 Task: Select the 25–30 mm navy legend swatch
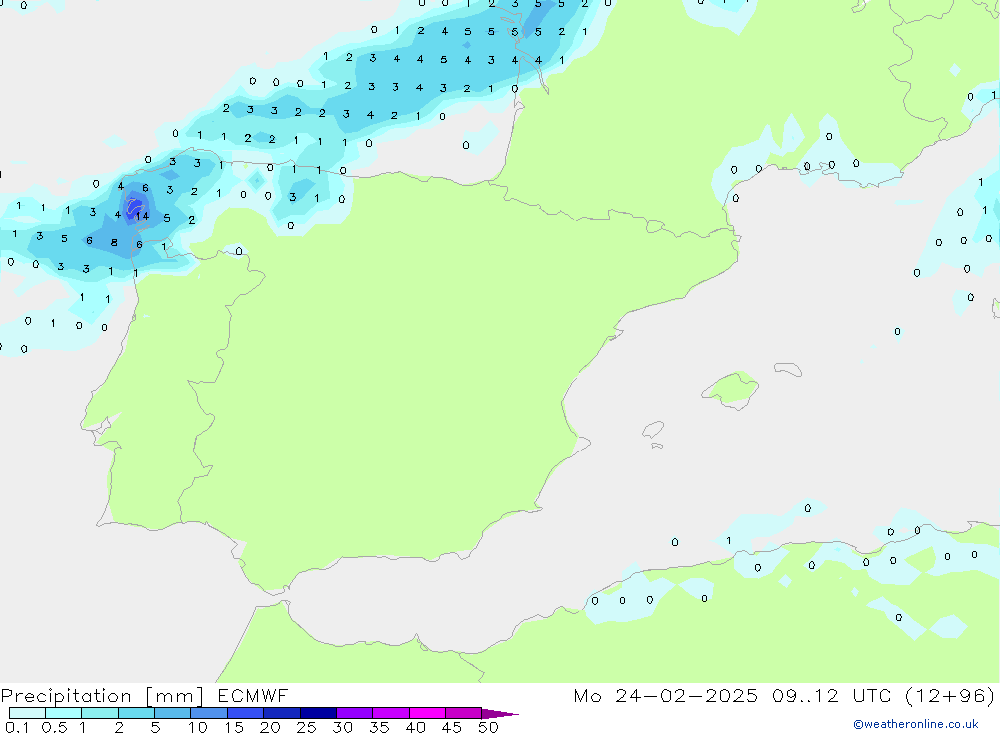click(318, 713)
